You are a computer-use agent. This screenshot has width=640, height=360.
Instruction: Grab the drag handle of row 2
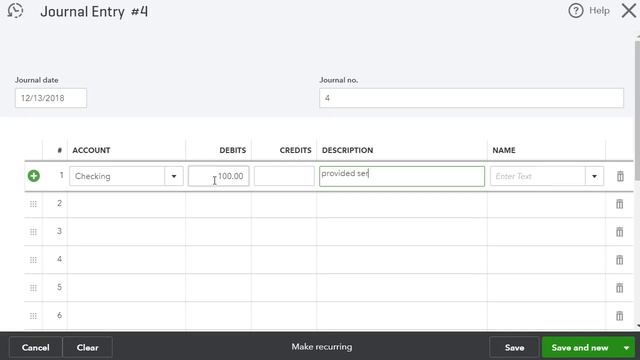click(x=33, y=204)
